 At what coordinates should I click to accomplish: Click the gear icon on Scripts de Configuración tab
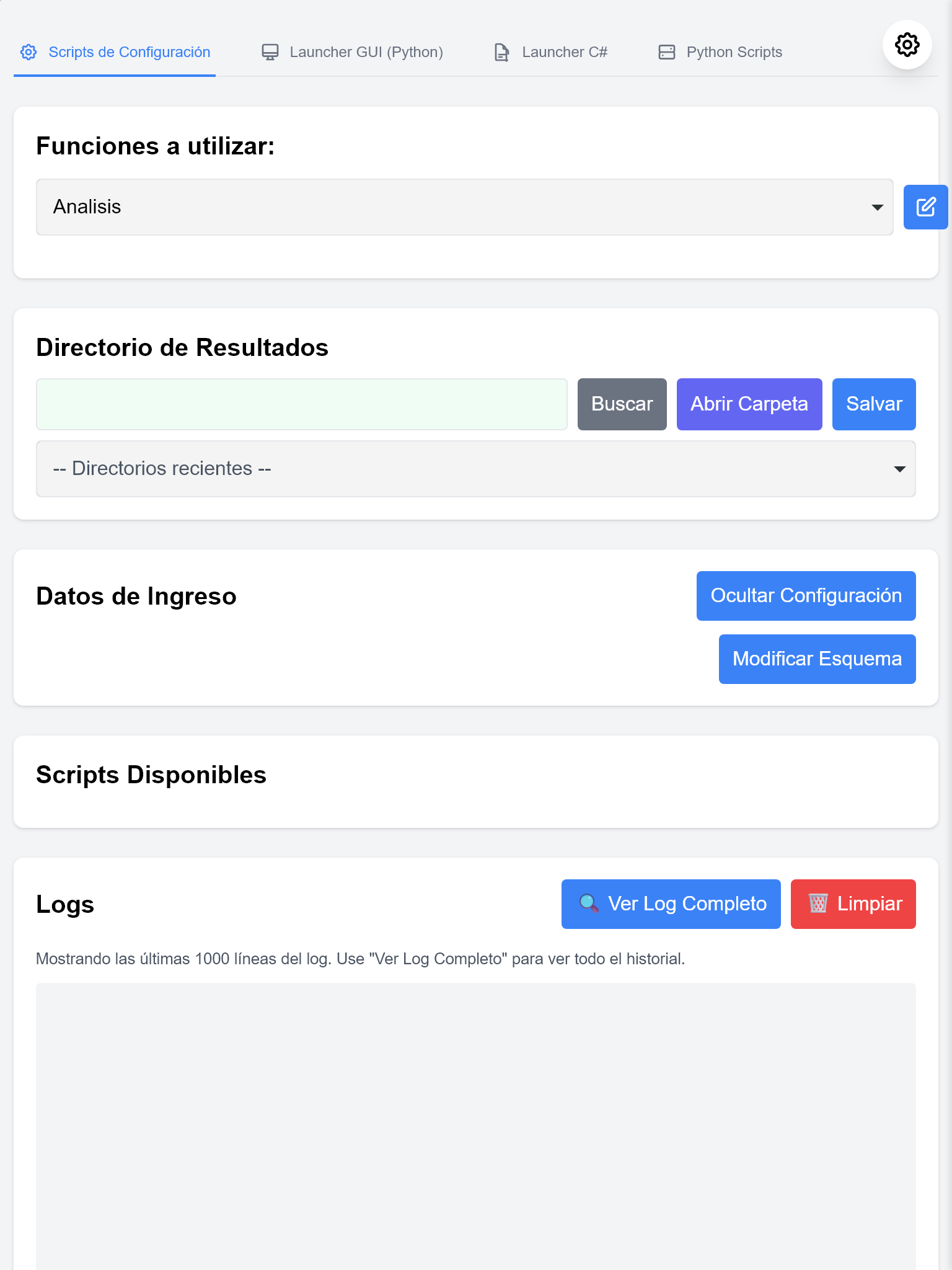[x=29, y=52]
